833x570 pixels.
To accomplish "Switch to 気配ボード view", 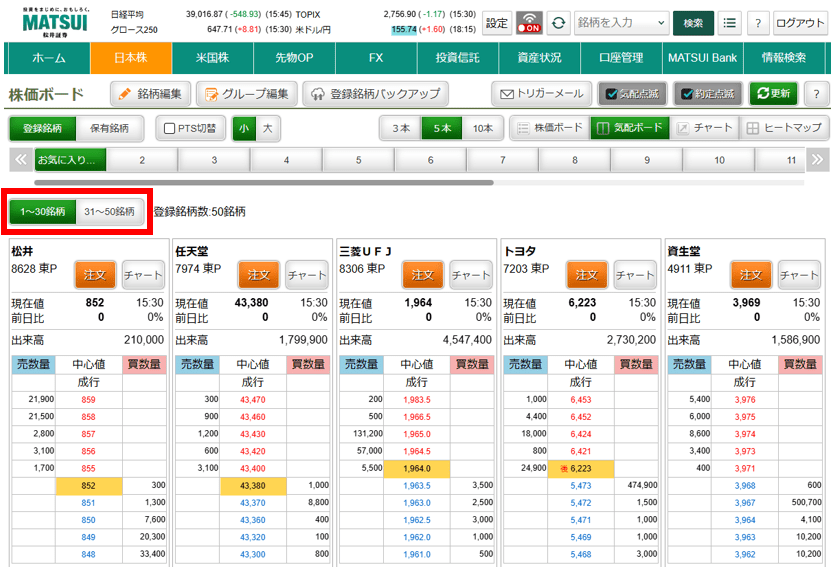I will pyautogui.click(x=630, y=128).
